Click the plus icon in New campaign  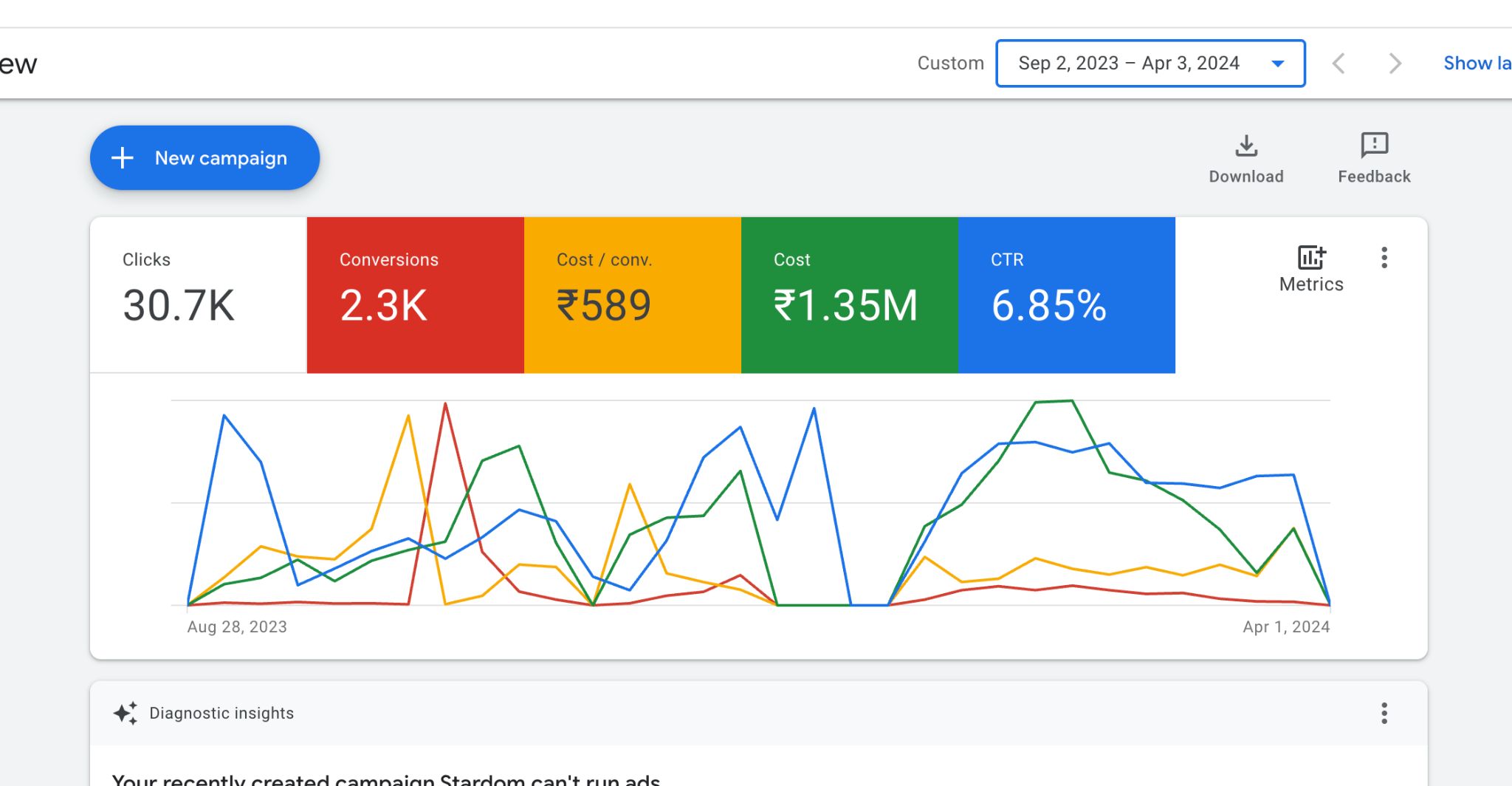(123, 158)
